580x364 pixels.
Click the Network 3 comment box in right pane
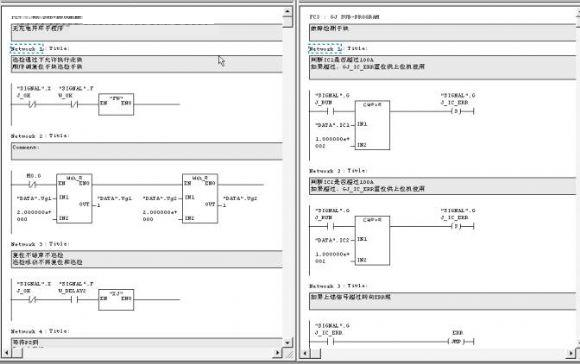click(x=442, y=301)
